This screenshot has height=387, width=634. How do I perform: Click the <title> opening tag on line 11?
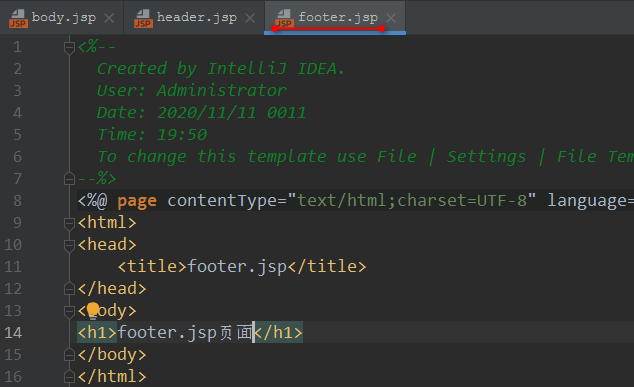click(x=152, y=266)
